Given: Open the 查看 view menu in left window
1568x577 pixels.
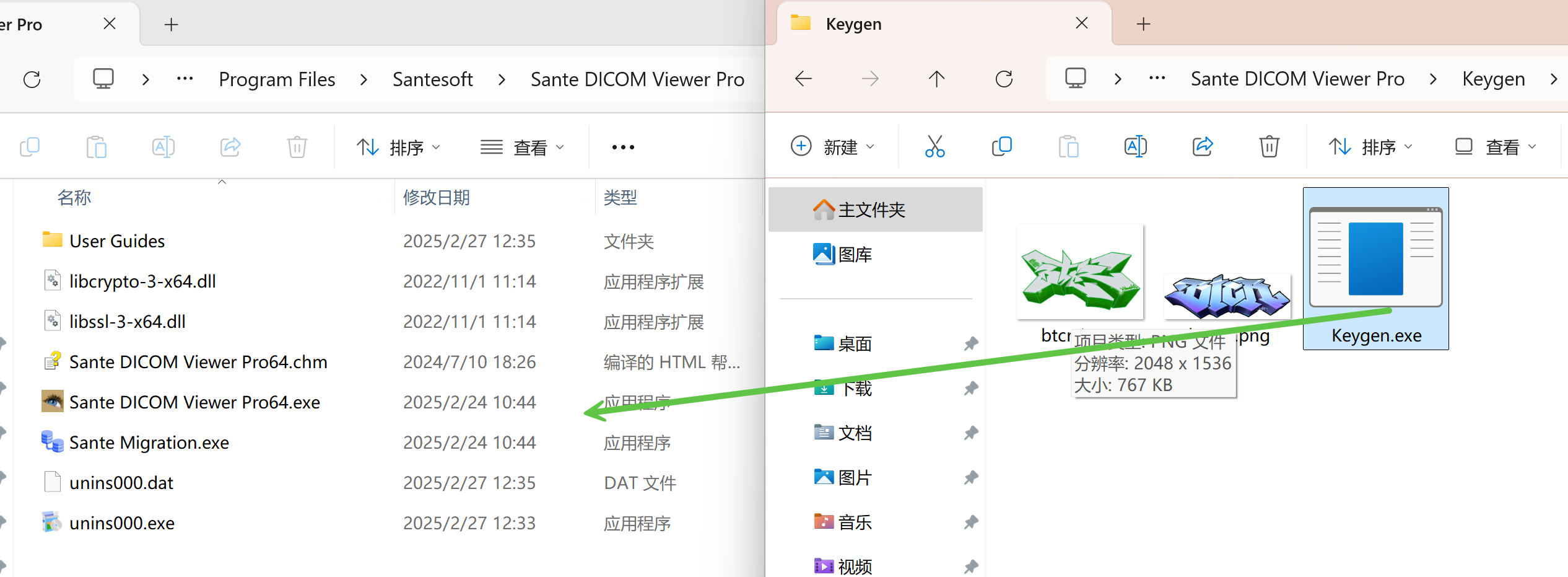Looking at the screenshot, I should point(522,148).
